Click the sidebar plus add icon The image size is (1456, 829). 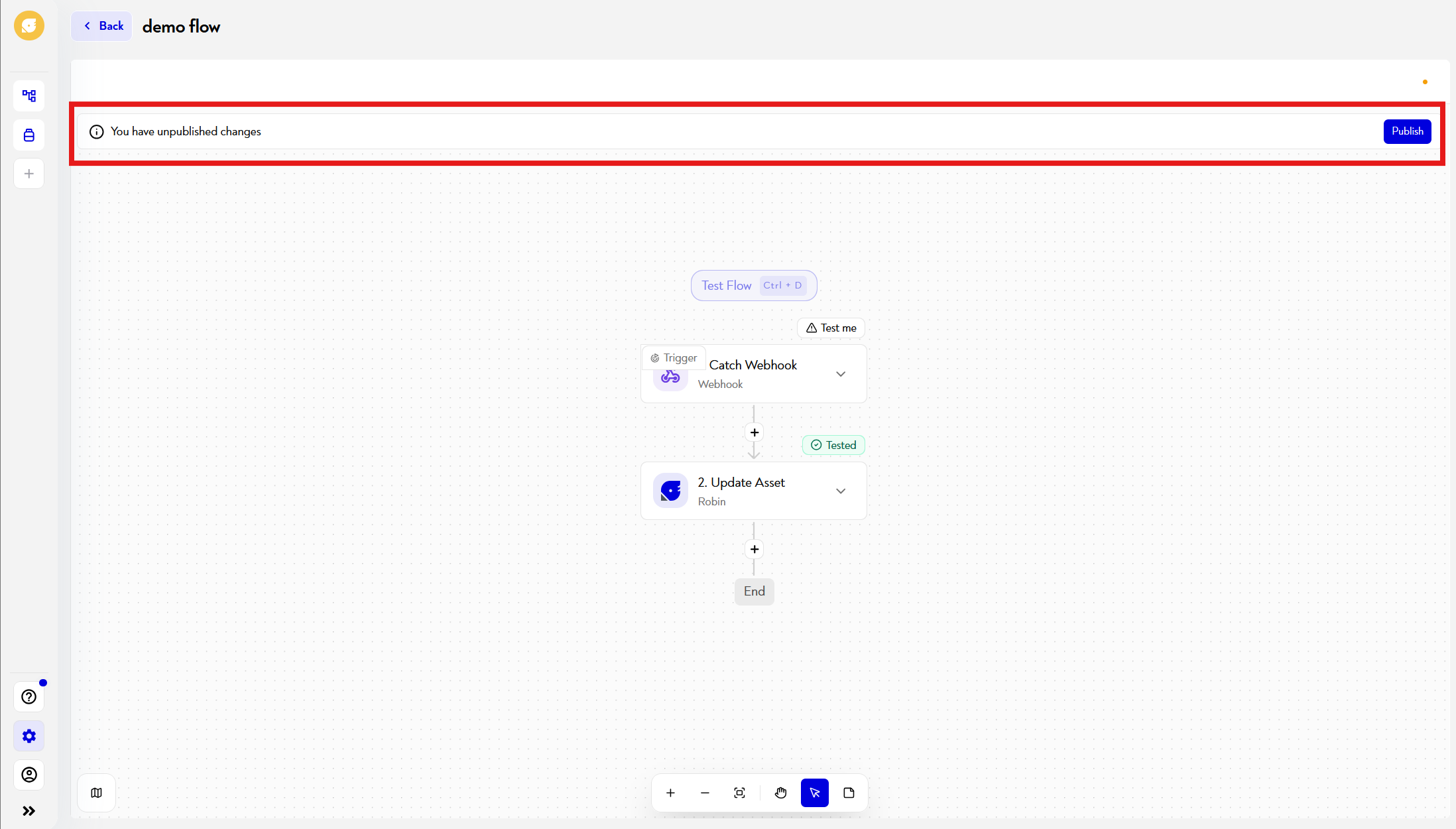[29, 174]
